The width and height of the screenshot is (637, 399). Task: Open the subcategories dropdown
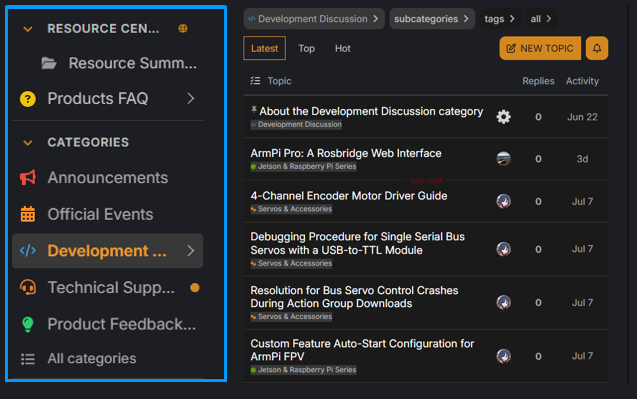pyautogui.click(x=432, y=19)
